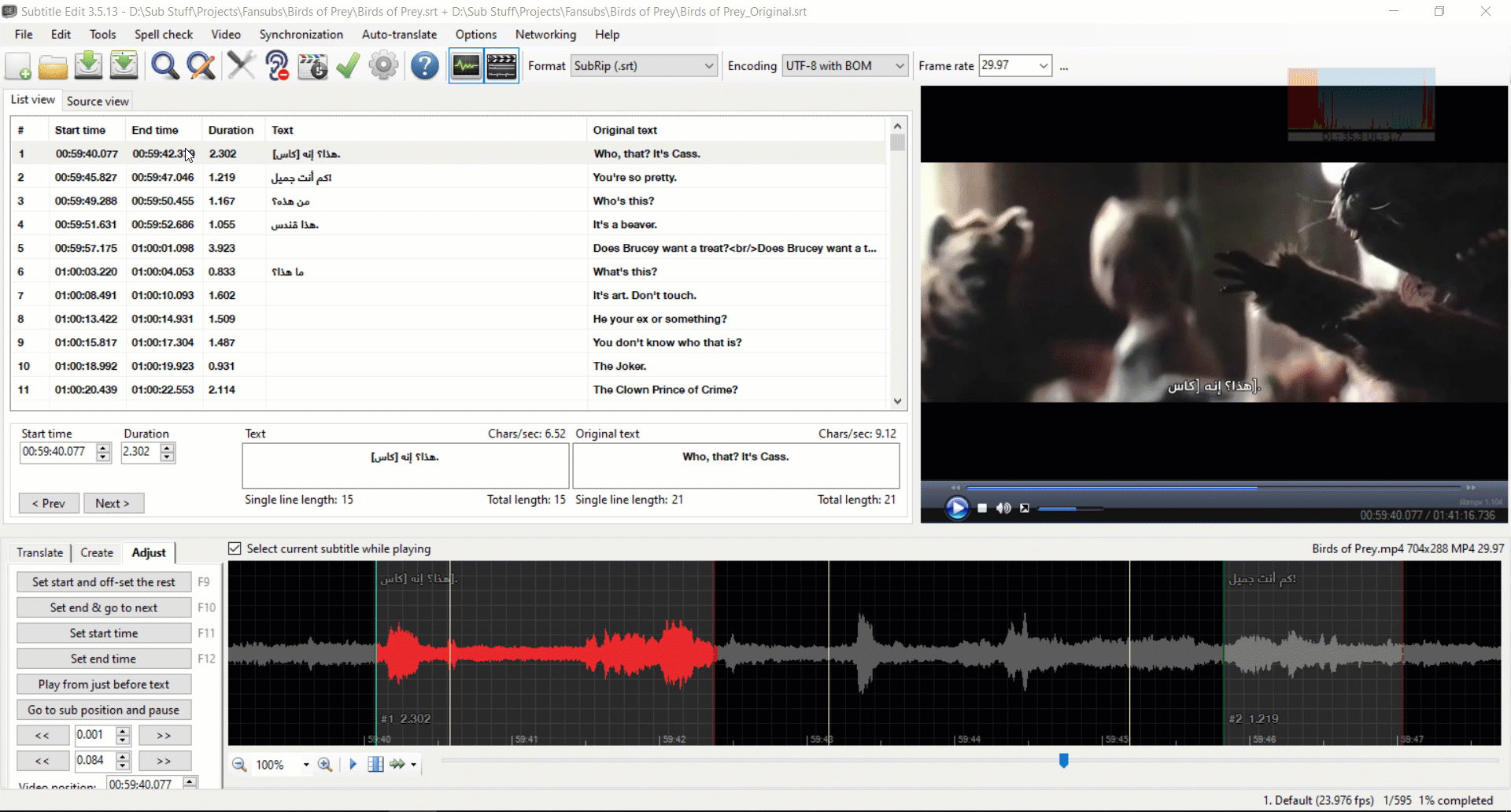Expand dropdown next to green arrows icon
This screenshot has width=1511, height=812.
click(x=413, y=765)
